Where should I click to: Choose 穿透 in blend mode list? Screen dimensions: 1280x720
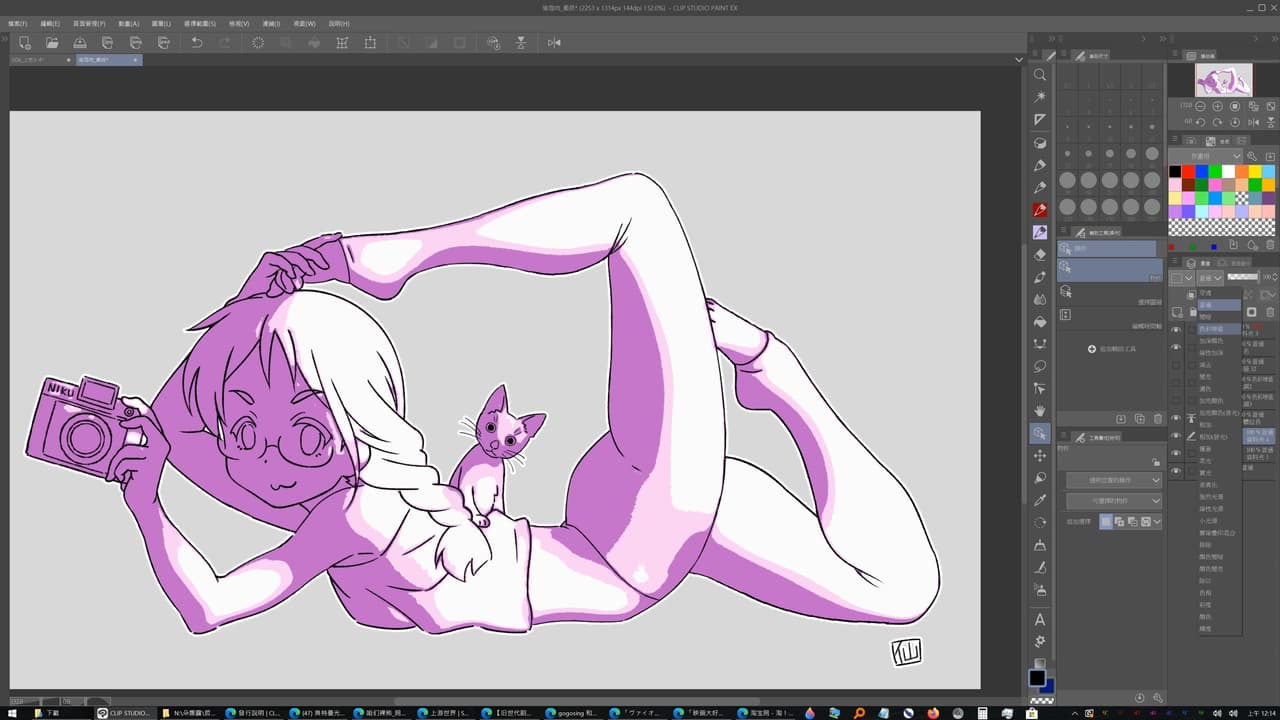click(1219, 293)
